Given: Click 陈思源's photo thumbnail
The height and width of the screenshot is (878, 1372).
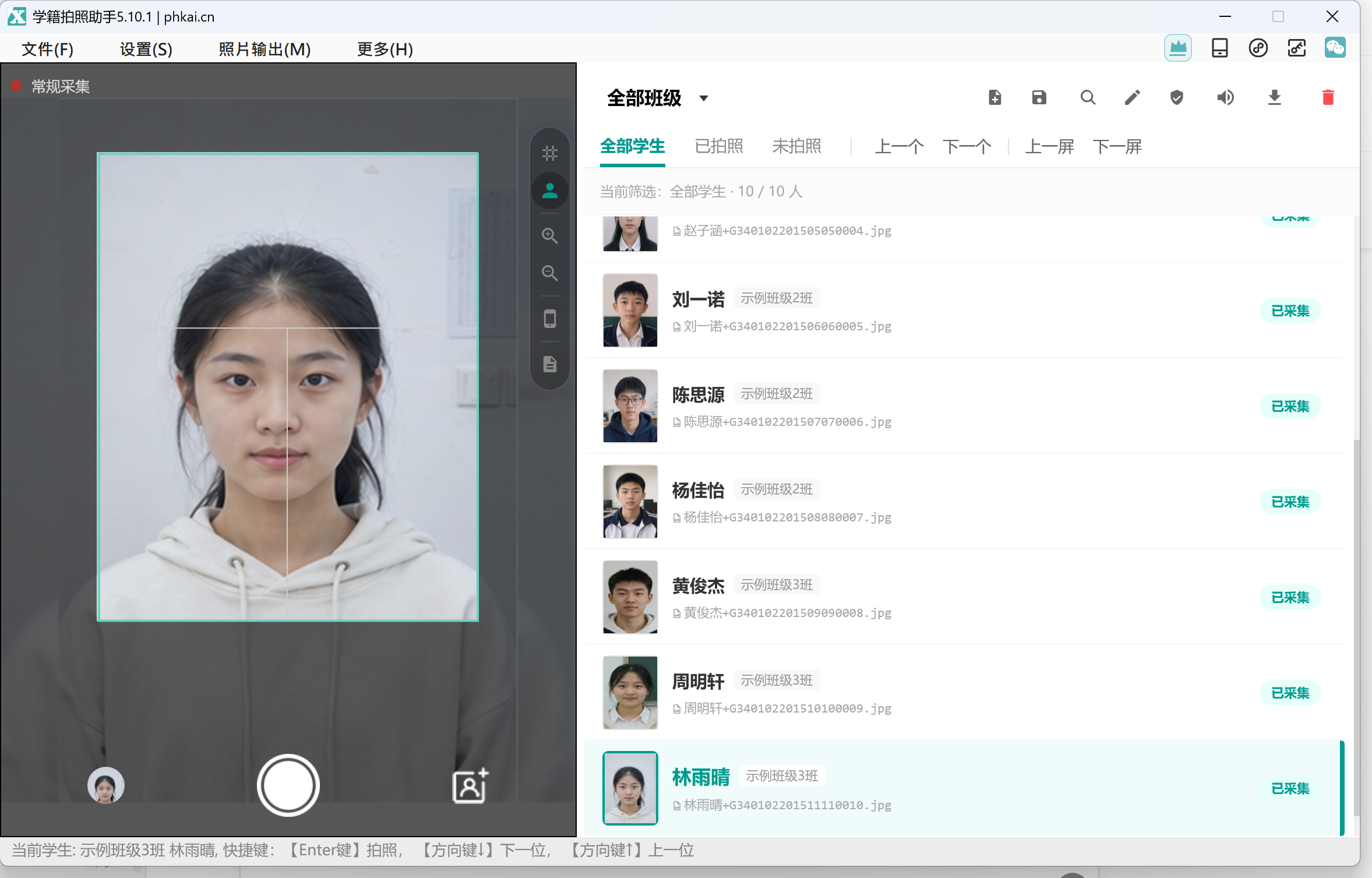Looking at the screenshot, I should pyautogui.click(x=630, y=406).
